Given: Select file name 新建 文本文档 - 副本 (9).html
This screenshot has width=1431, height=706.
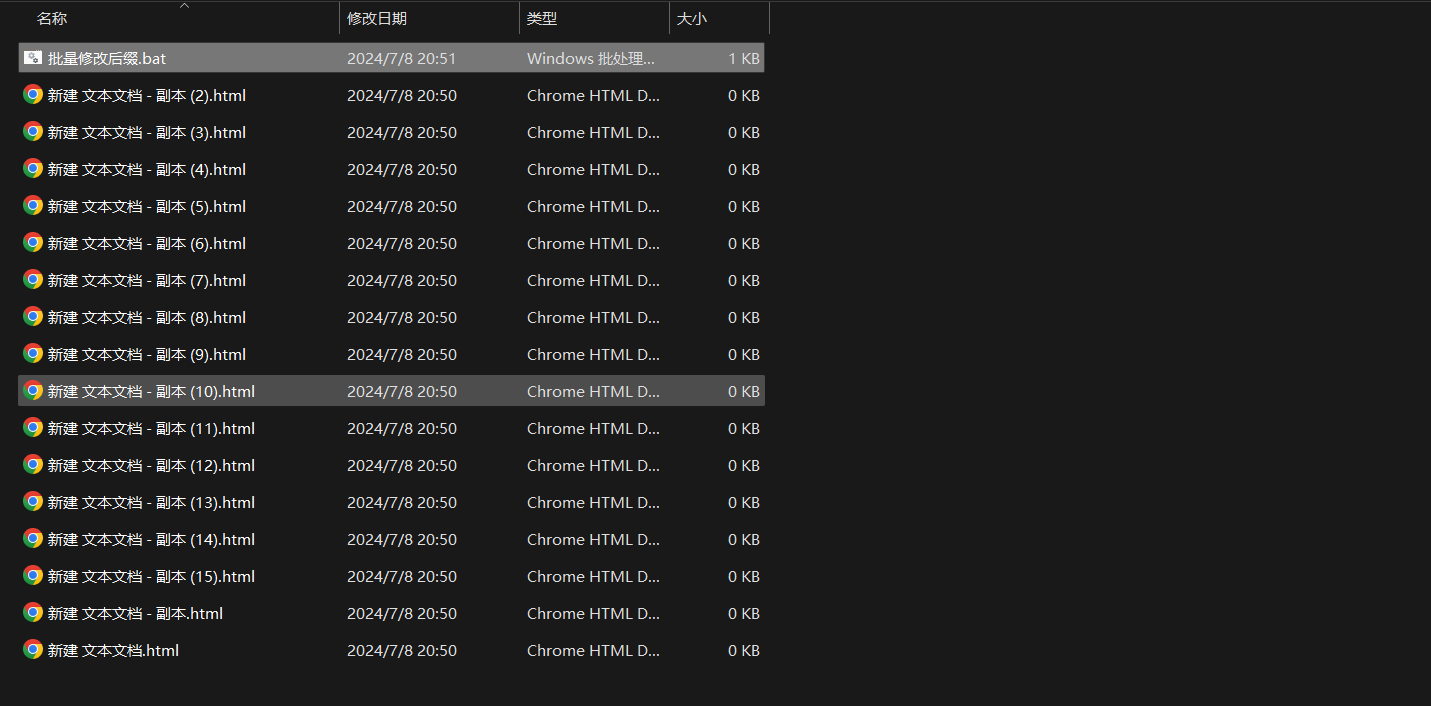Looking at the screenshot, I should tap(147, 354).
